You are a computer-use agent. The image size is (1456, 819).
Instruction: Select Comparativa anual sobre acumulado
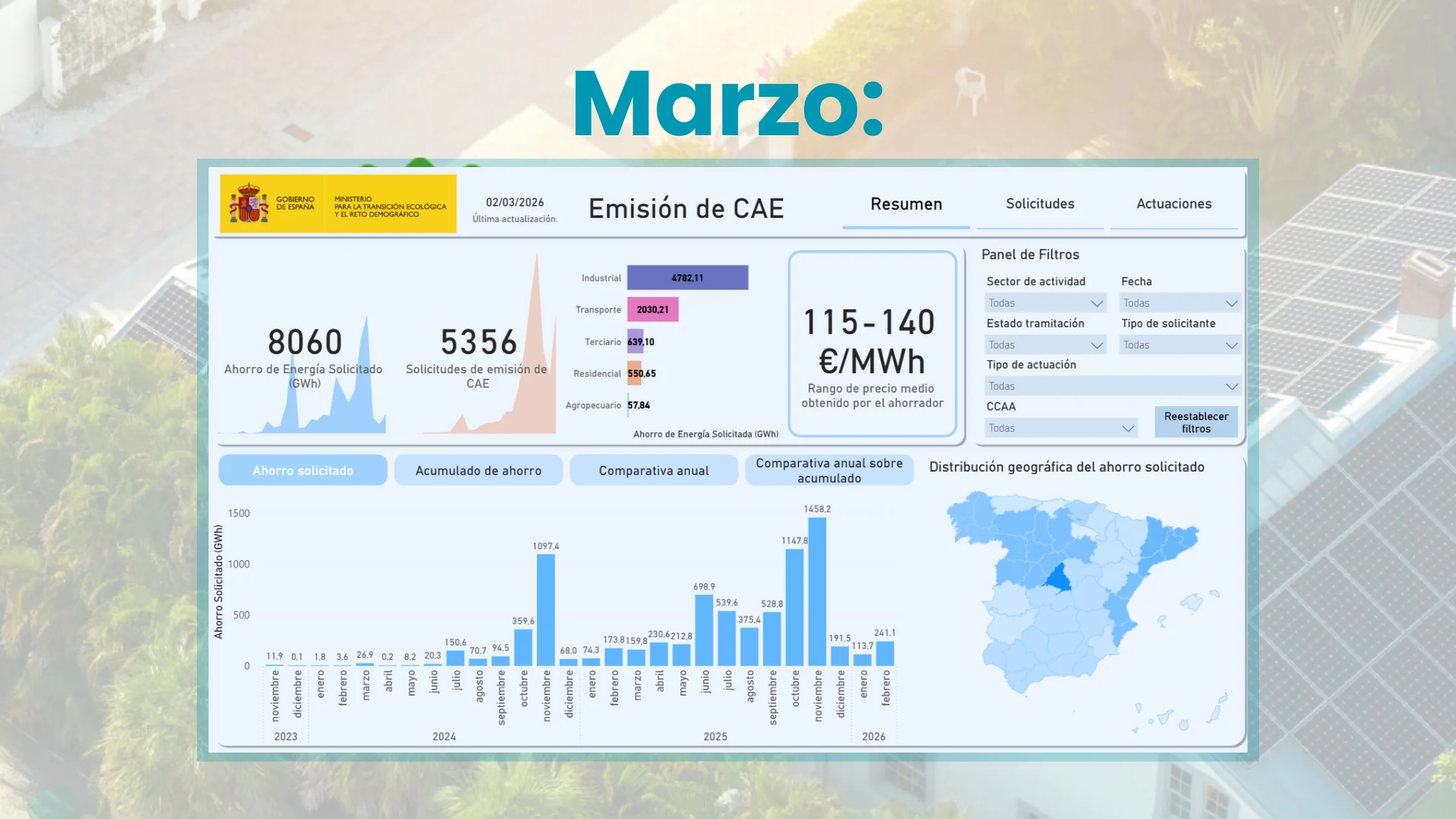828,470
